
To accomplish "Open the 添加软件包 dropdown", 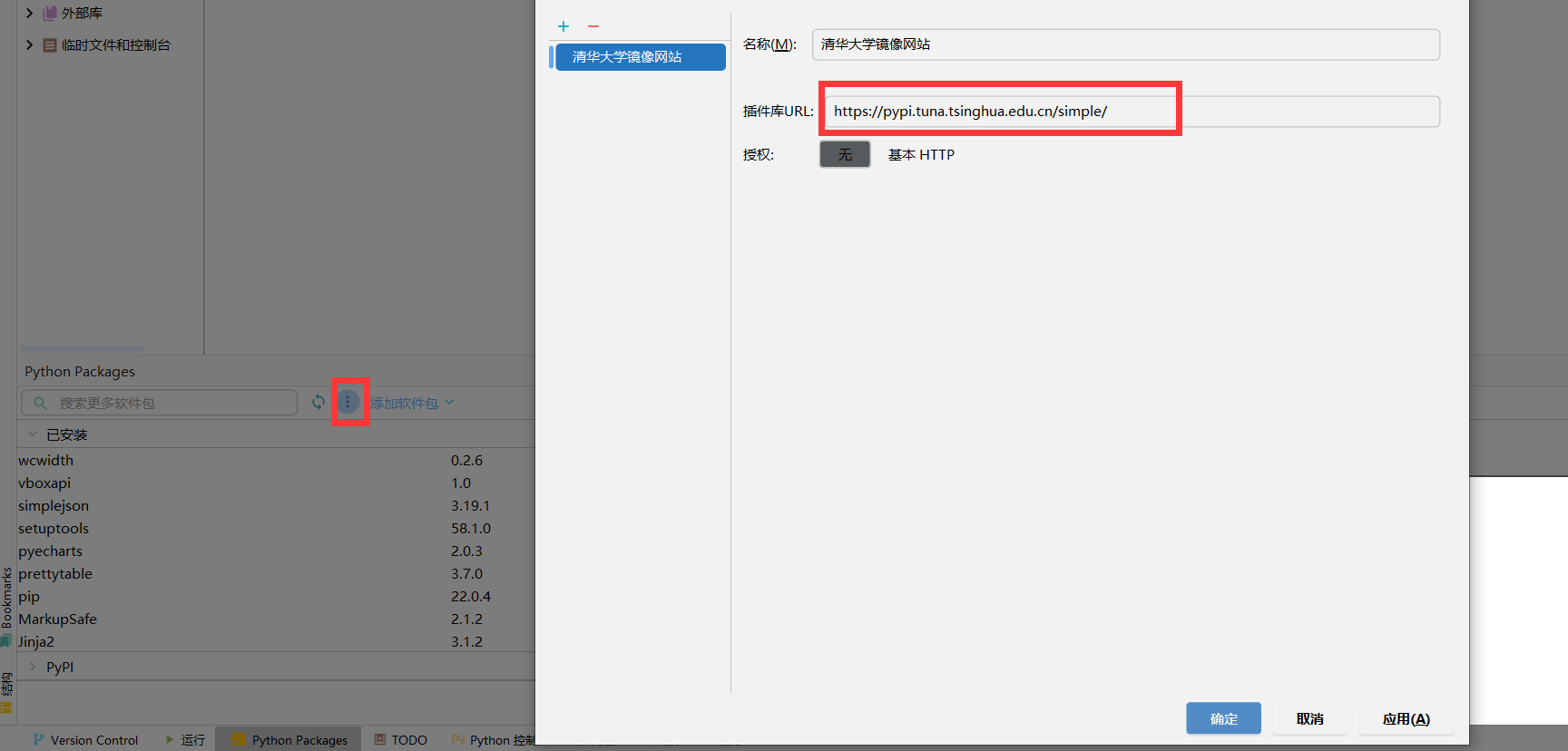I will 412,403.
